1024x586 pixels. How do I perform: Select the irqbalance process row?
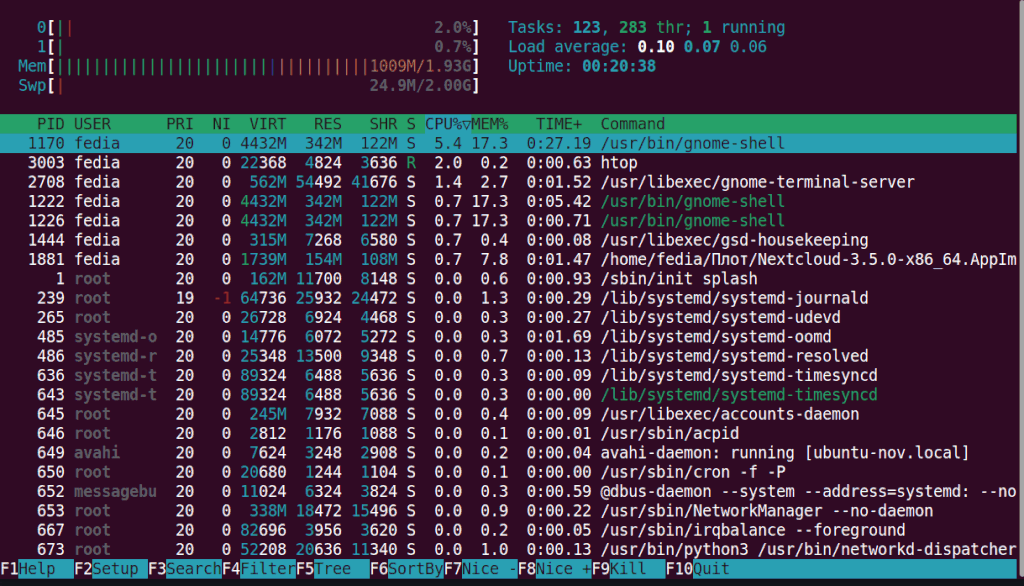tap(508, 530)
